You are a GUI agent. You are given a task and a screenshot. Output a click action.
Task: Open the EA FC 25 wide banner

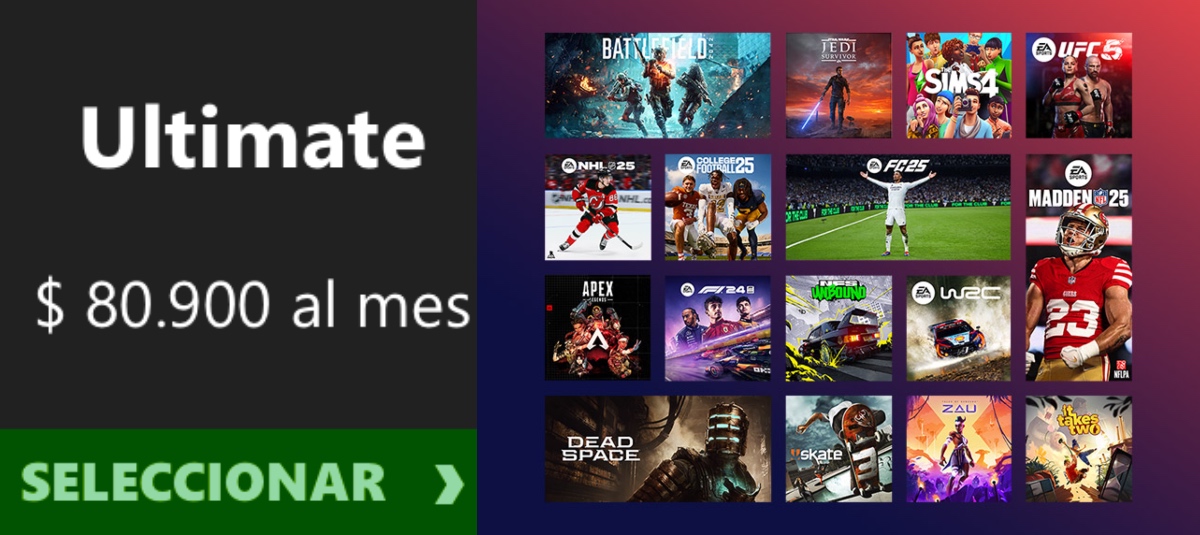pyautogui.click(x=898, y=207)
